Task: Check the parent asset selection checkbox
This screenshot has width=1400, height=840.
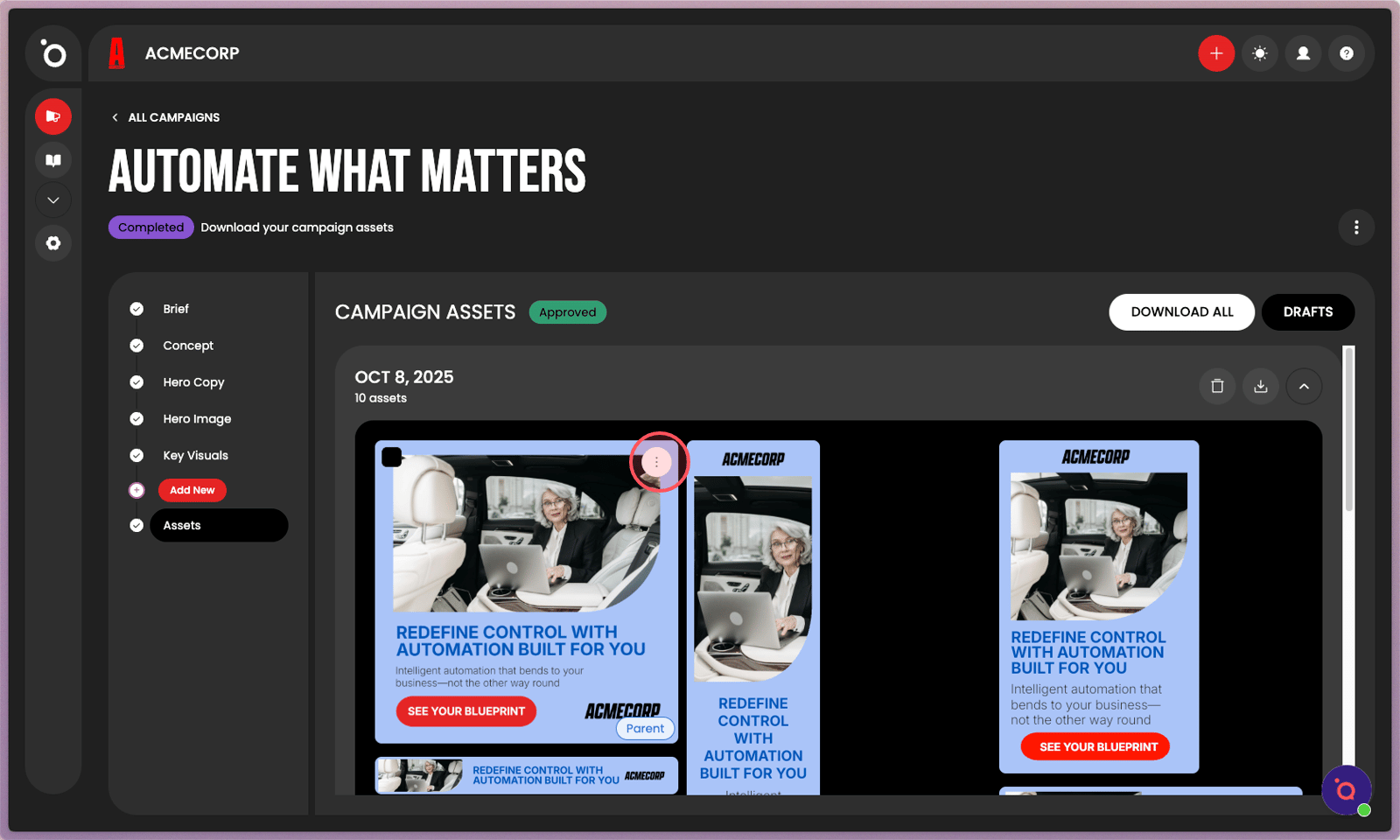Action: click(392, 457)
